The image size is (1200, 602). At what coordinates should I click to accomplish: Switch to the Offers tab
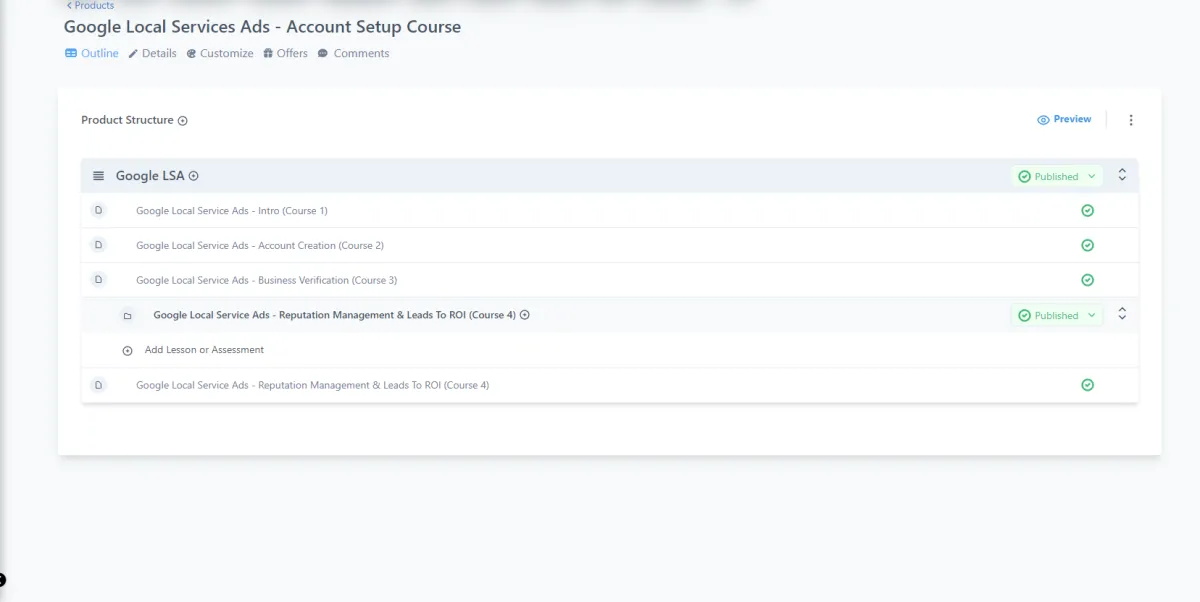click(285, 53)
